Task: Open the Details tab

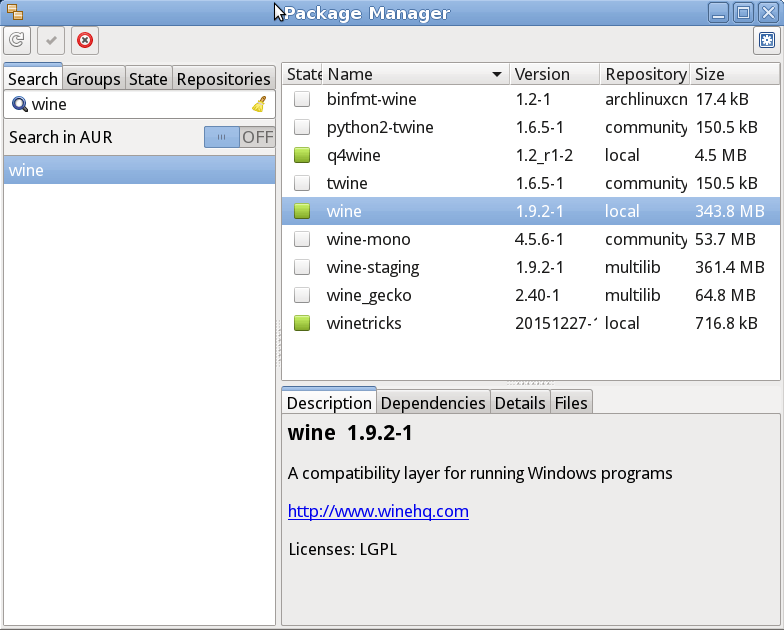Action: tap(520, 402)
